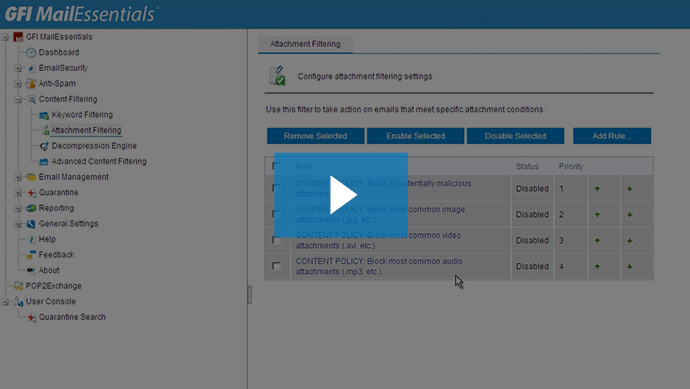Move priority 2 rule down
The width and height of the screenshot is (690, 389).
click(630, 215)
